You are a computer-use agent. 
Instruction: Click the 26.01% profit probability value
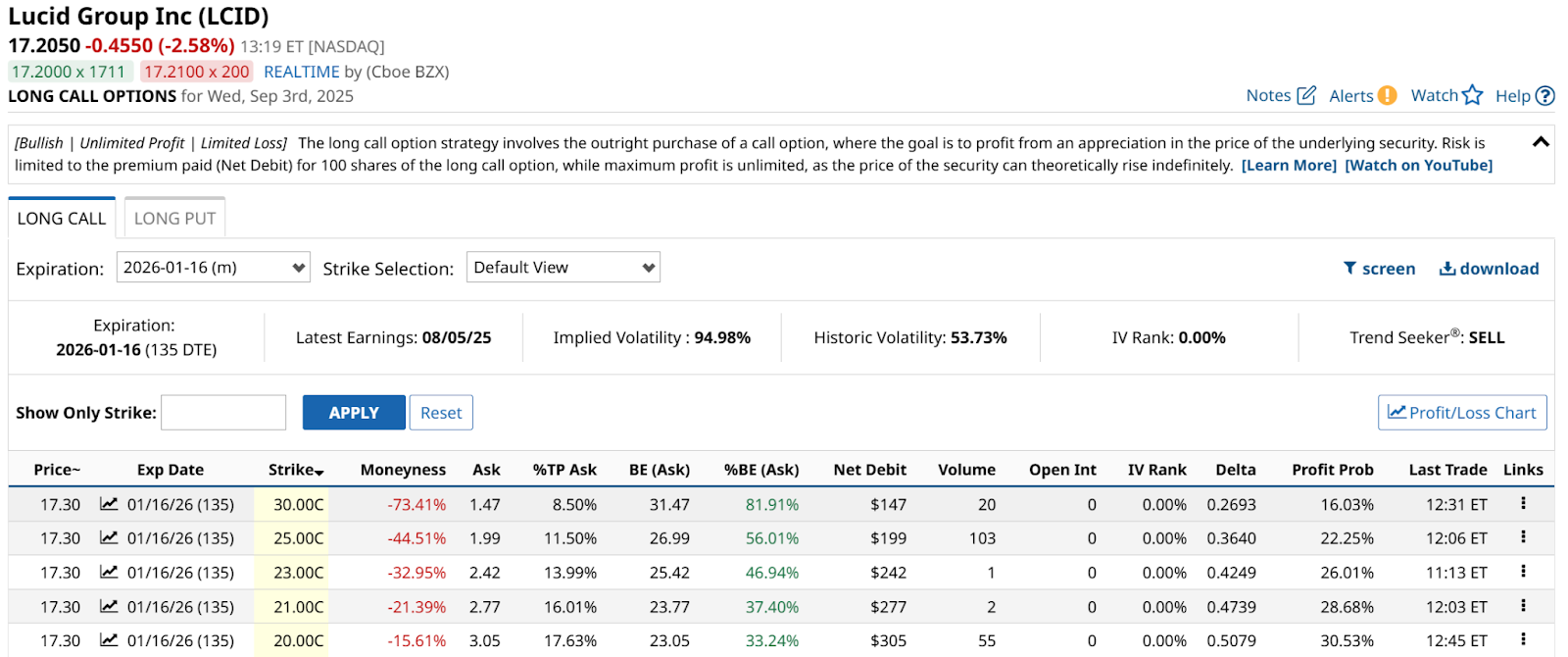pyautogui.click(x=1347, y=573)
